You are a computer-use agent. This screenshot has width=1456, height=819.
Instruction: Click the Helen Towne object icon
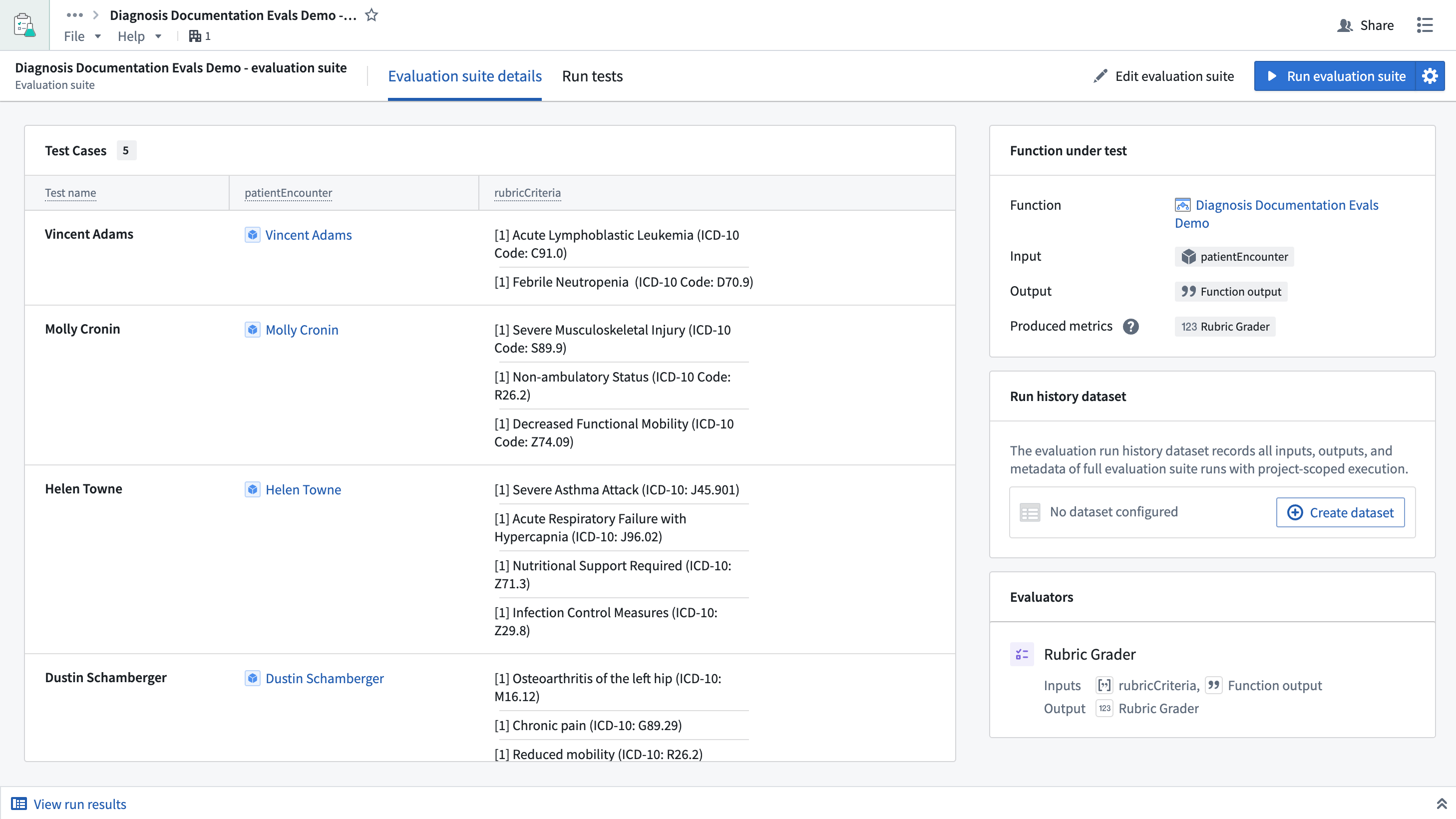tap(253, 489)
